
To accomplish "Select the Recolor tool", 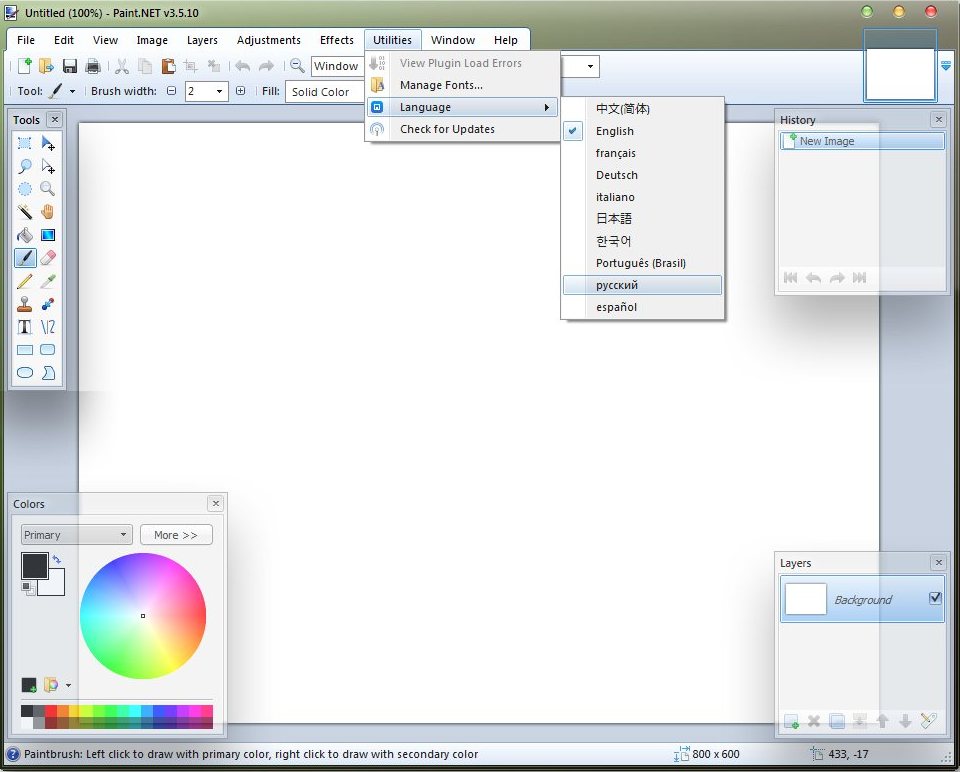I will pyautogui.click(x=48, y=304).
